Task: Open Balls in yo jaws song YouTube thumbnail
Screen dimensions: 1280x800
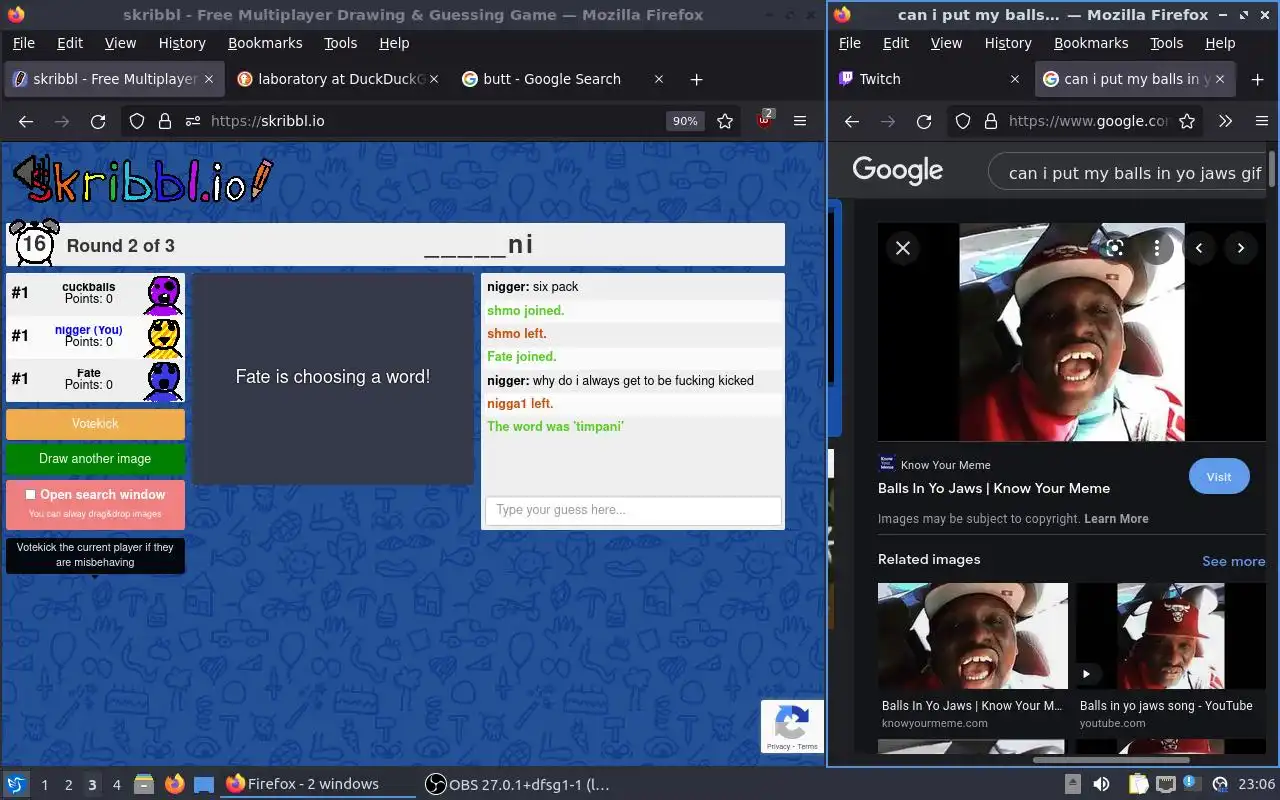Action: click(1170, 636)
